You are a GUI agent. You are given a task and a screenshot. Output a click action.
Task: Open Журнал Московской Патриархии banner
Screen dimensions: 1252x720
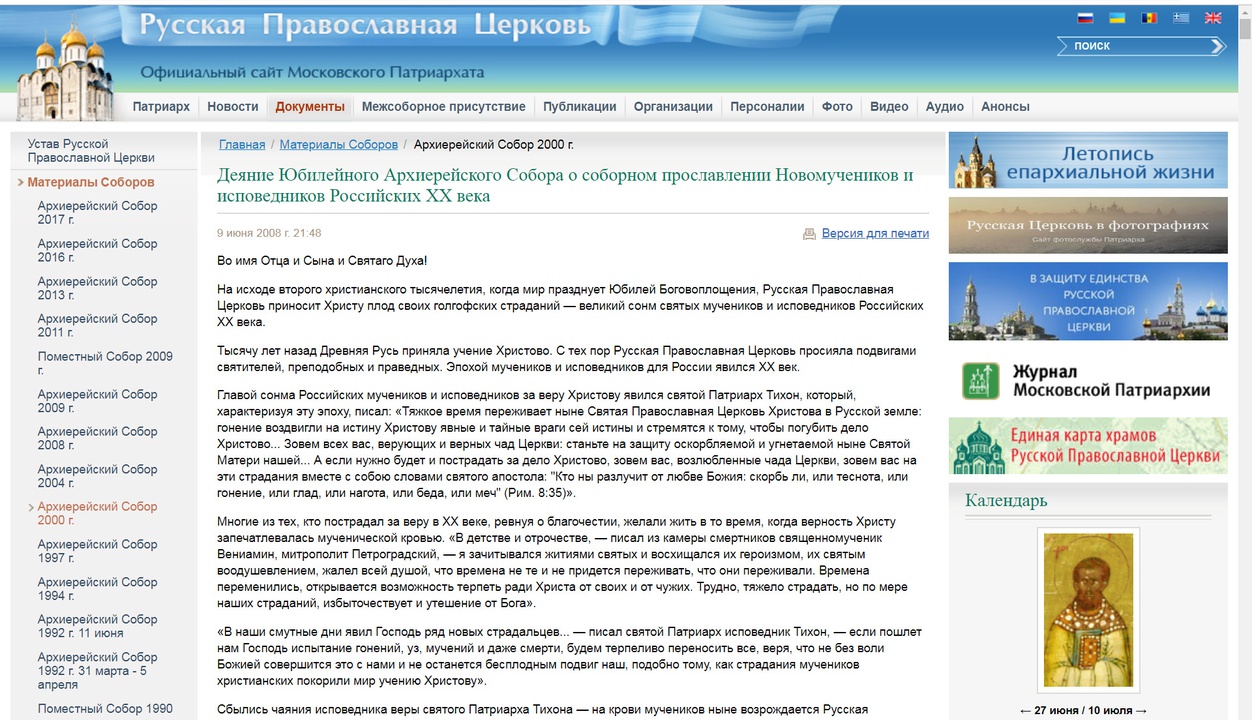pos(1088,379)
